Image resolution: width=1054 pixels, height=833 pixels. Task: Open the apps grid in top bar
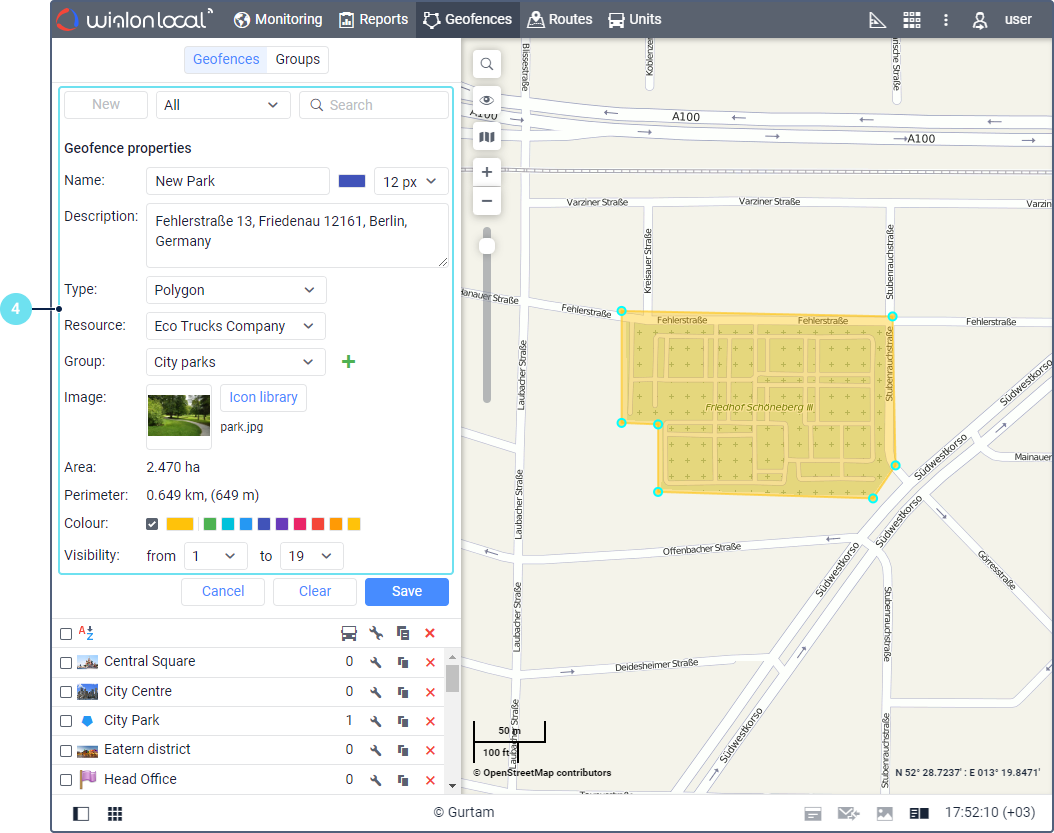click(x=911, y=20)
